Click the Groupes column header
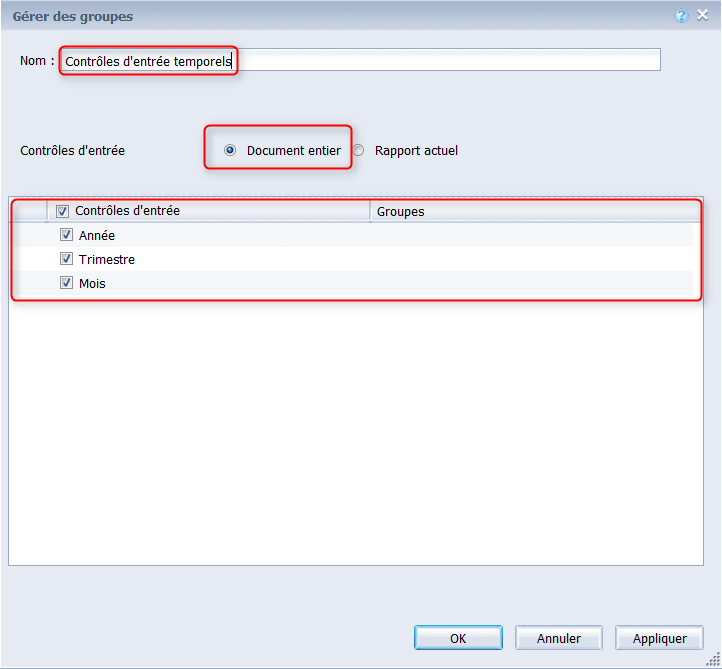 tap(536, 212)
